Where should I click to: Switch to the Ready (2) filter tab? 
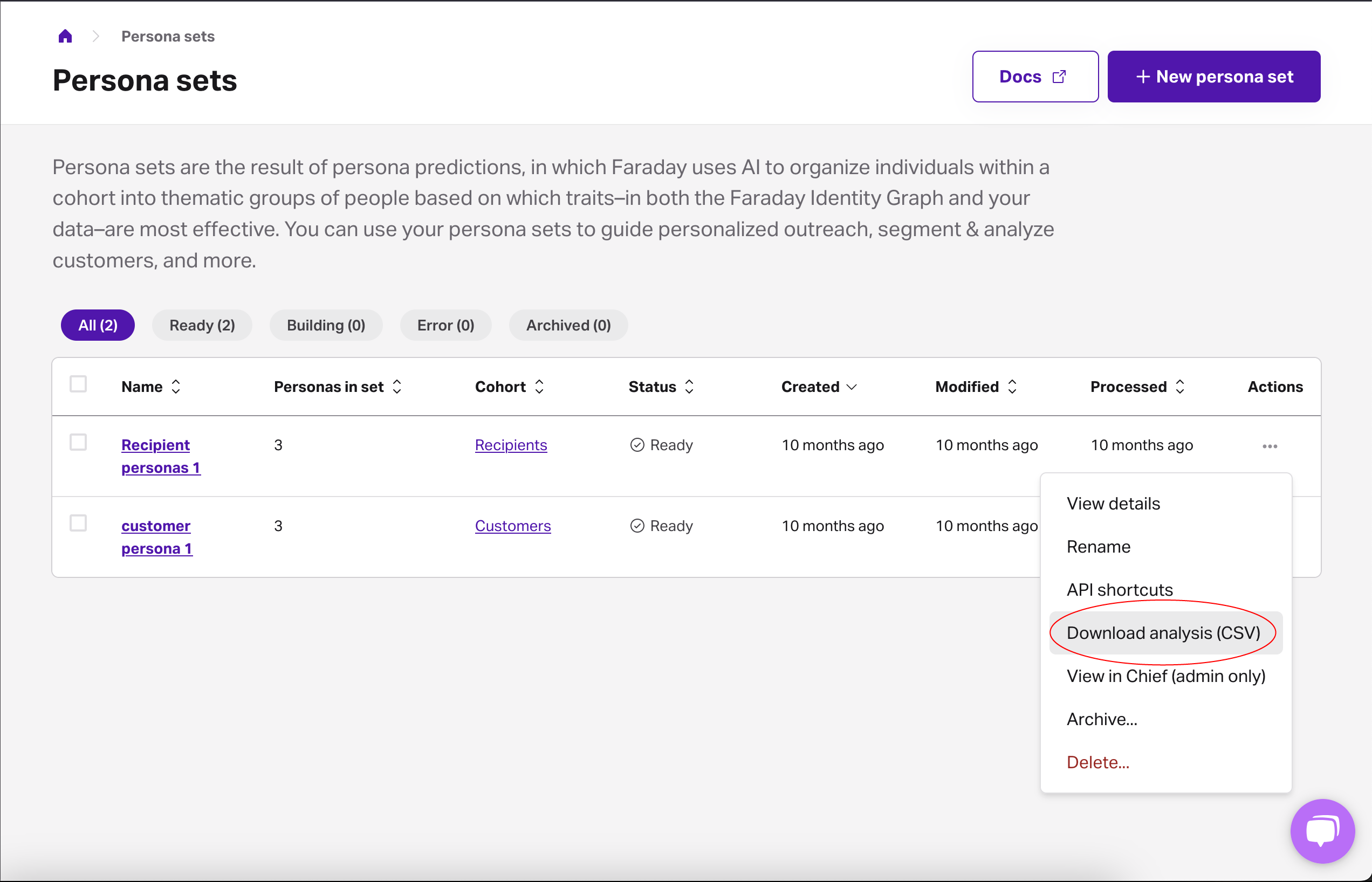tap(202, 325)
